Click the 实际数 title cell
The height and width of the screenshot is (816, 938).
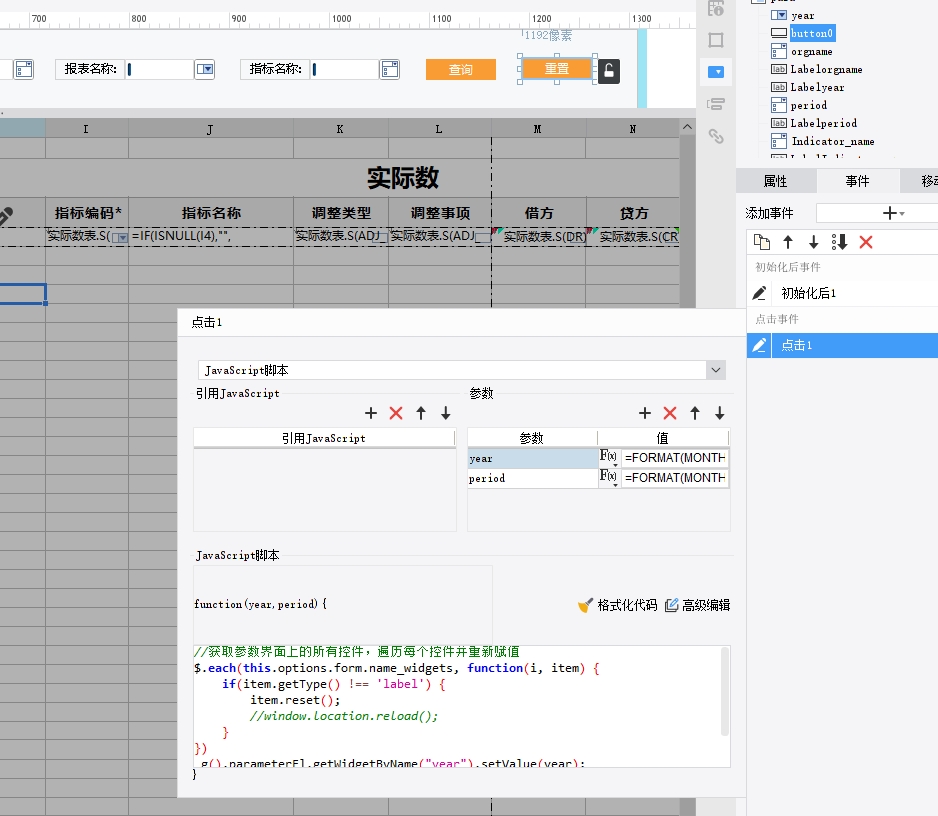pos(403,178)
